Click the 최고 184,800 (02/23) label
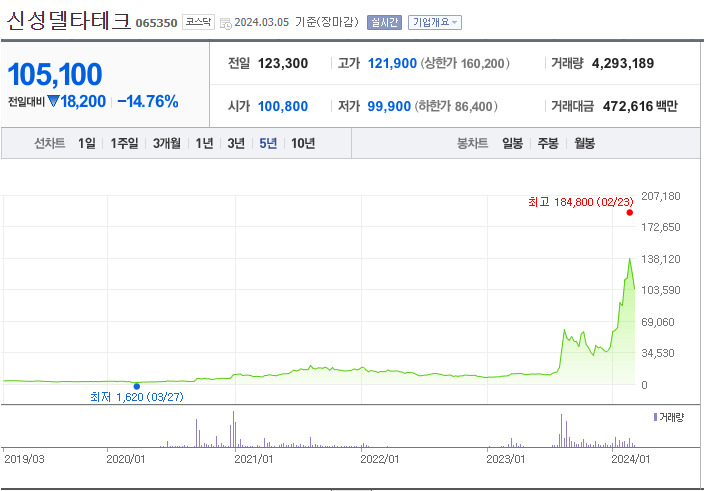 (x=581, y=202)
